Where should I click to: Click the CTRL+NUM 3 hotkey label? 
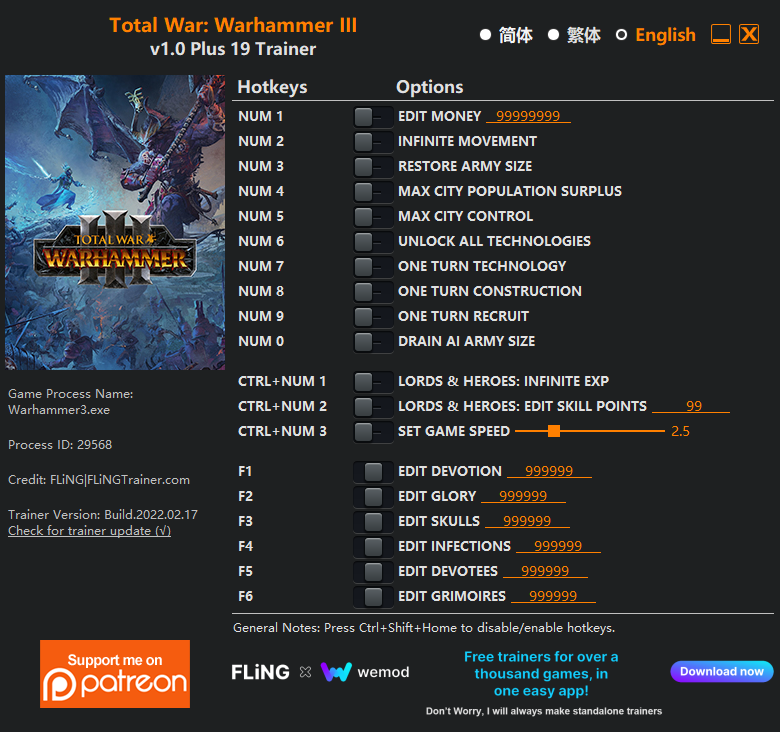[x=282, y=431]
